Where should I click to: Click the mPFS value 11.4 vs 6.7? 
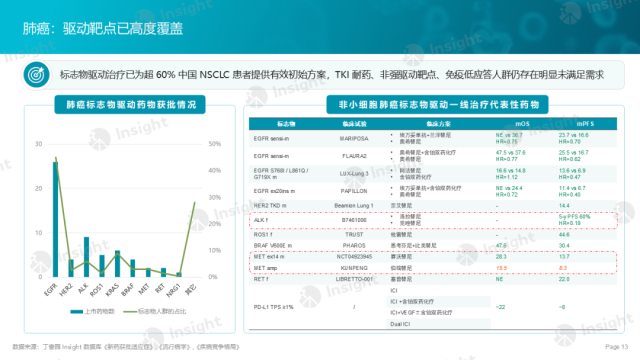pyautogui.click(x=572, y=188)
